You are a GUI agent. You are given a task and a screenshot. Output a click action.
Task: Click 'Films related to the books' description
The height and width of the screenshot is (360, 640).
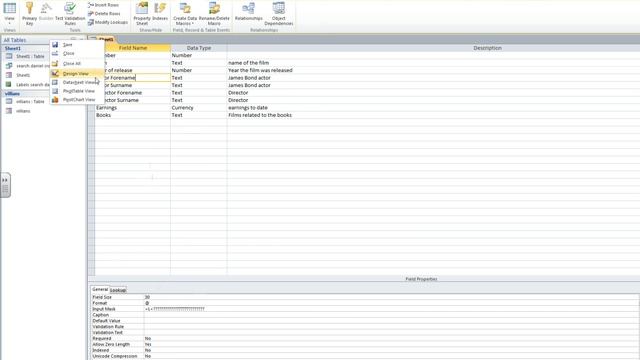coord(260,115)
